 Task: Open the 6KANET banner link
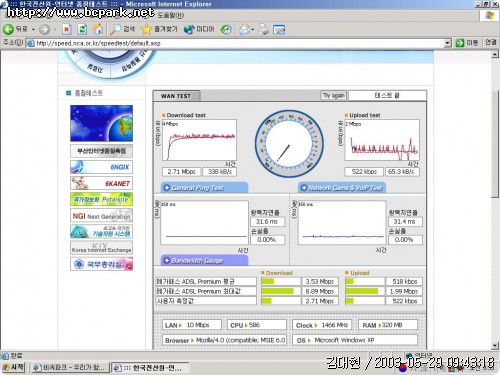pyautogui.click(x=101, y=183)
